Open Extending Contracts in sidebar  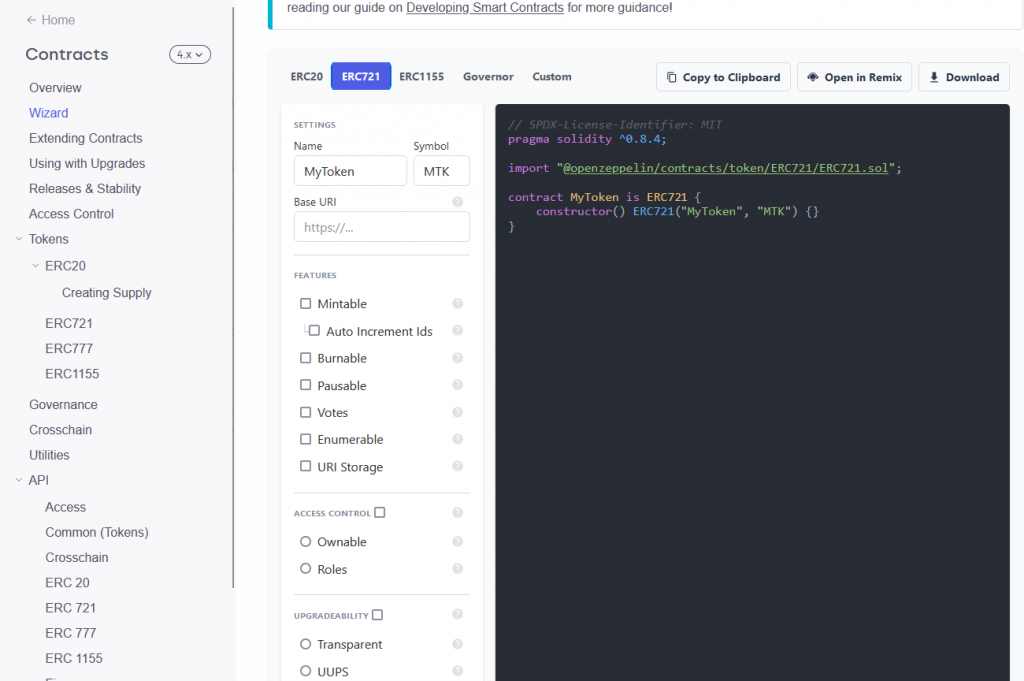coord(86,138)
